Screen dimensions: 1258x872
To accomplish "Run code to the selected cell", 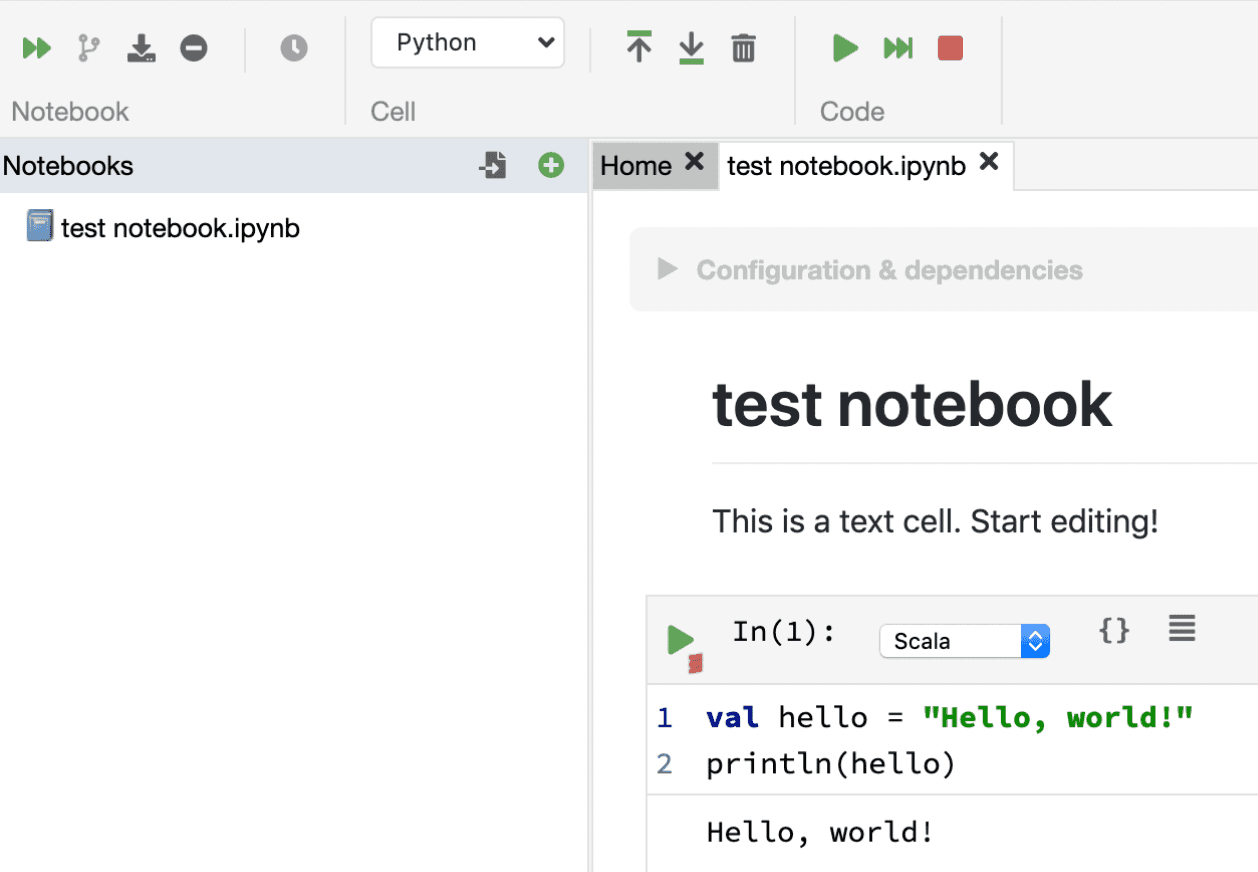I will point(897,47).
